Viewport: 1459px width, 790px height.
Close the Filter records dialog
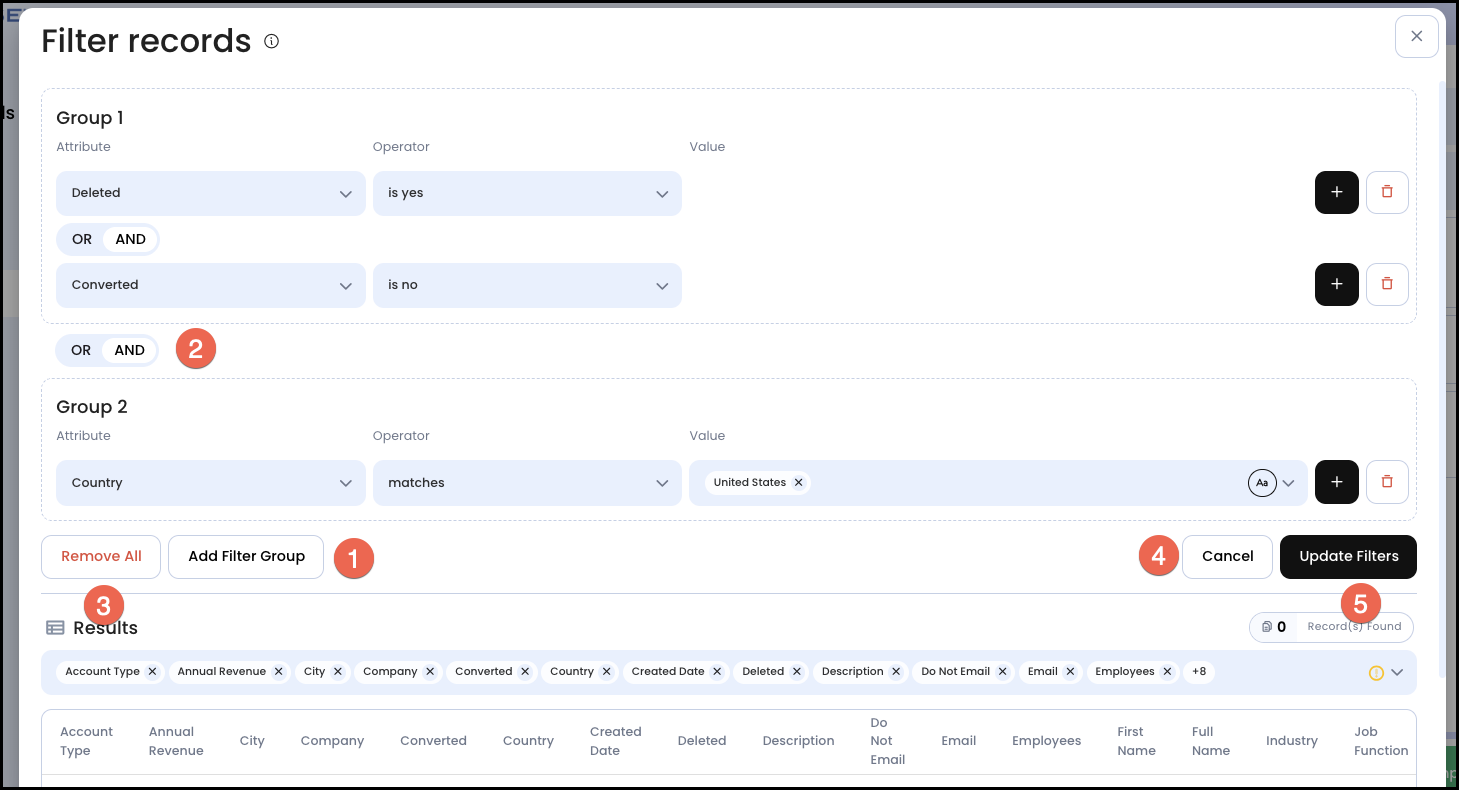click(x=1416, y=36)
